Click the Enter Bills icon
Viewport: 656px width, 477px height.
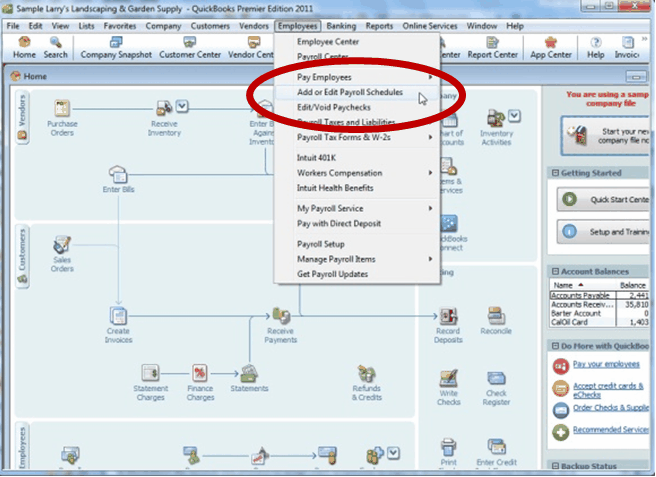pos(118,174)
